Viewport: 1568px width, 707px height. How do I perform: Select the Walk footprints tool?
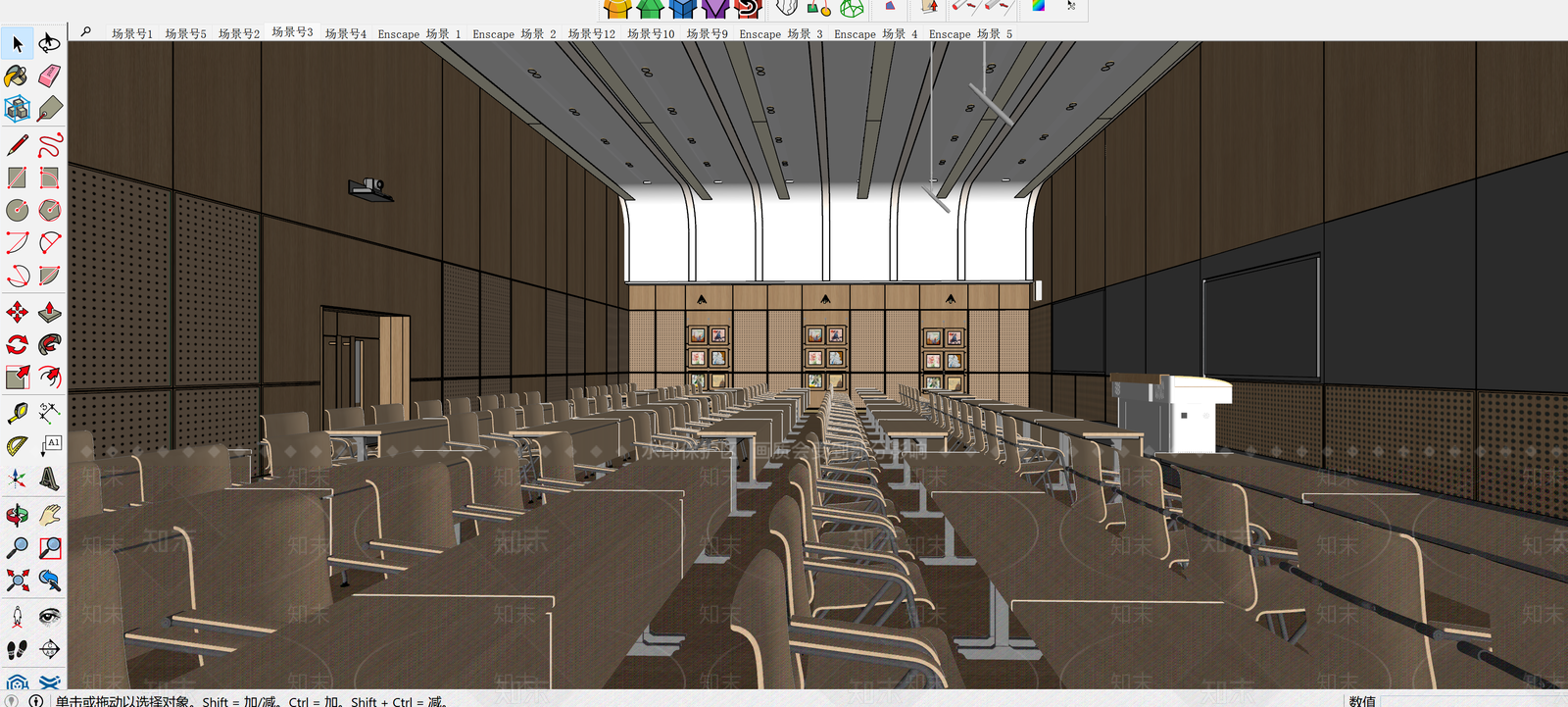pyautogui.click(x=17, y=648)
